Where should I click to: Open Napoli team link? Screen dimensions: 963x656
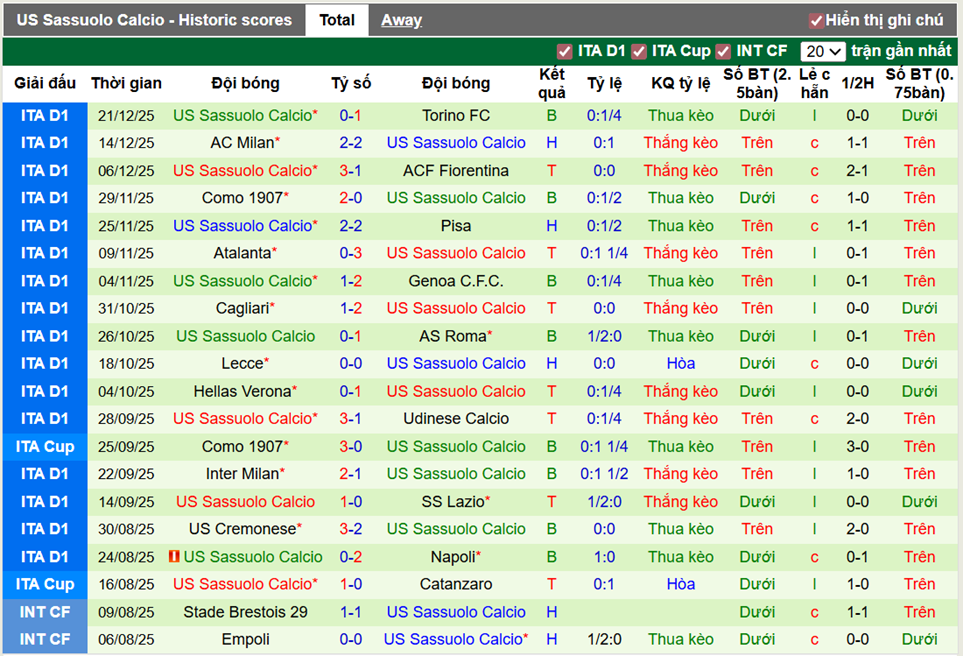tap(453, 557)
